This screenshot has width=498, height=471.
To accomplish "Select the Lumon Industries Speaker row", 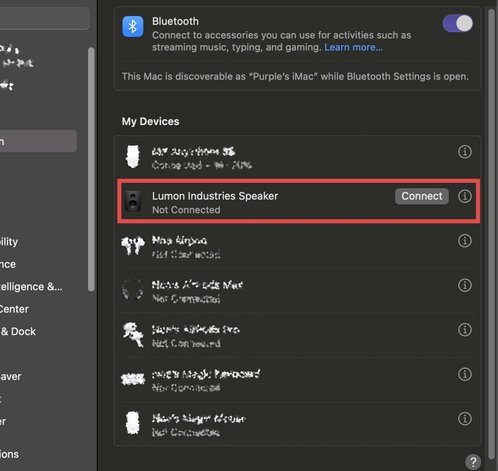I will [x=298, y=201].
